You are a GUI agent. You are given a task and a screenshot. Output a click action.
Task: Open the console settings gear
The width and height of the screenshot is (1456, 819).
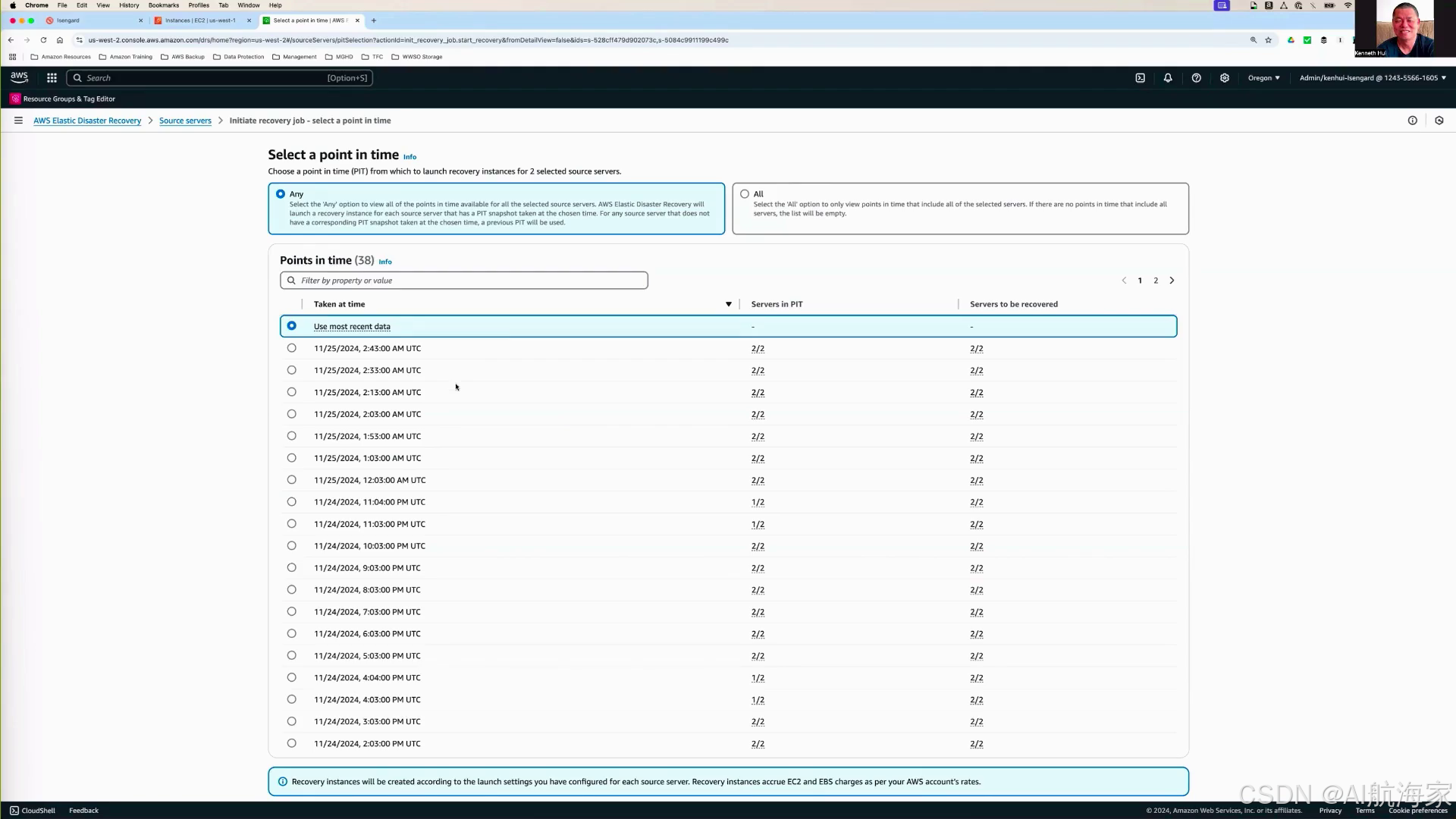tap(1224, 77)
